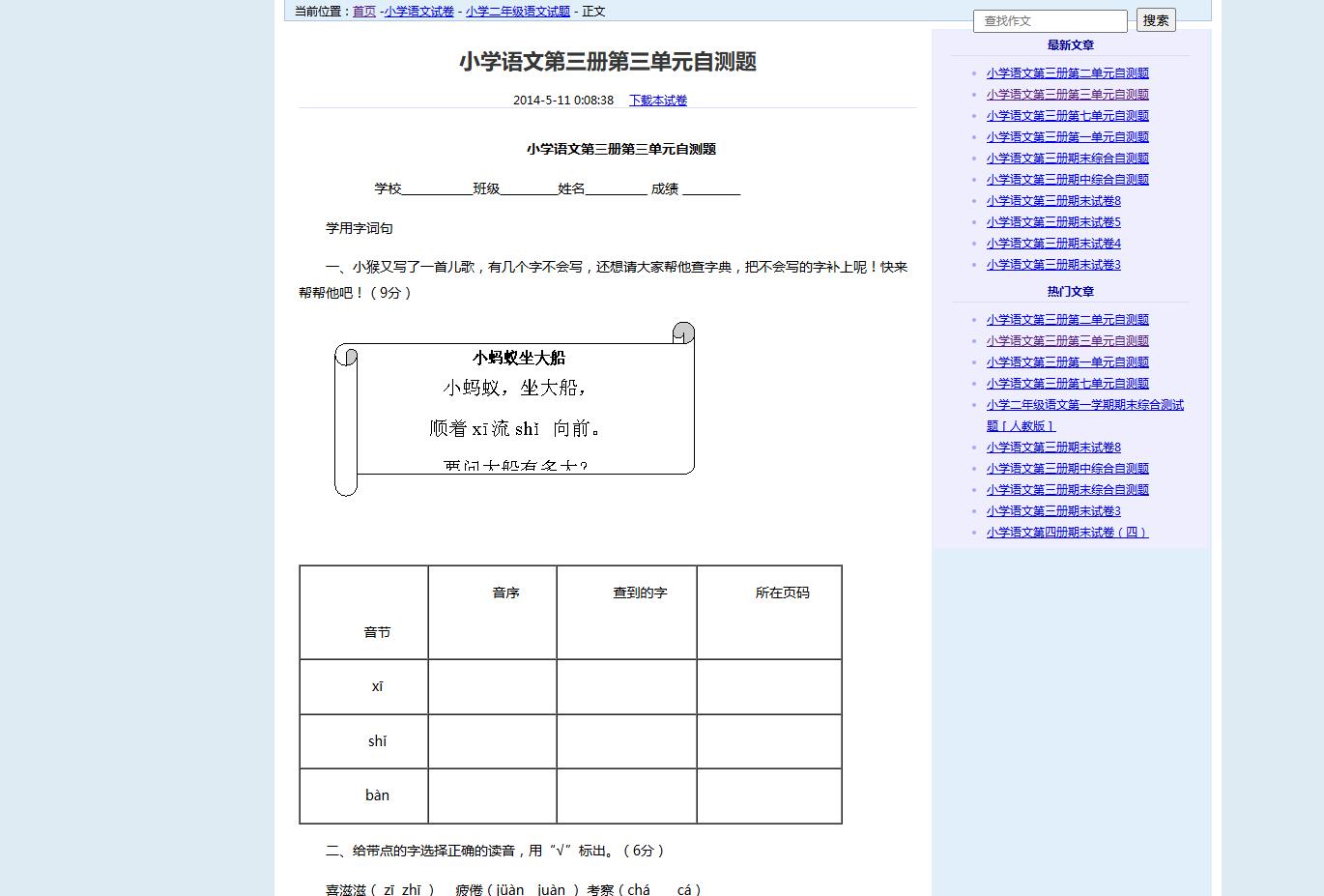Open 小学二年级语文第一学期期末综合测试题 link

pyautogui.click(x=1085, y=416)
